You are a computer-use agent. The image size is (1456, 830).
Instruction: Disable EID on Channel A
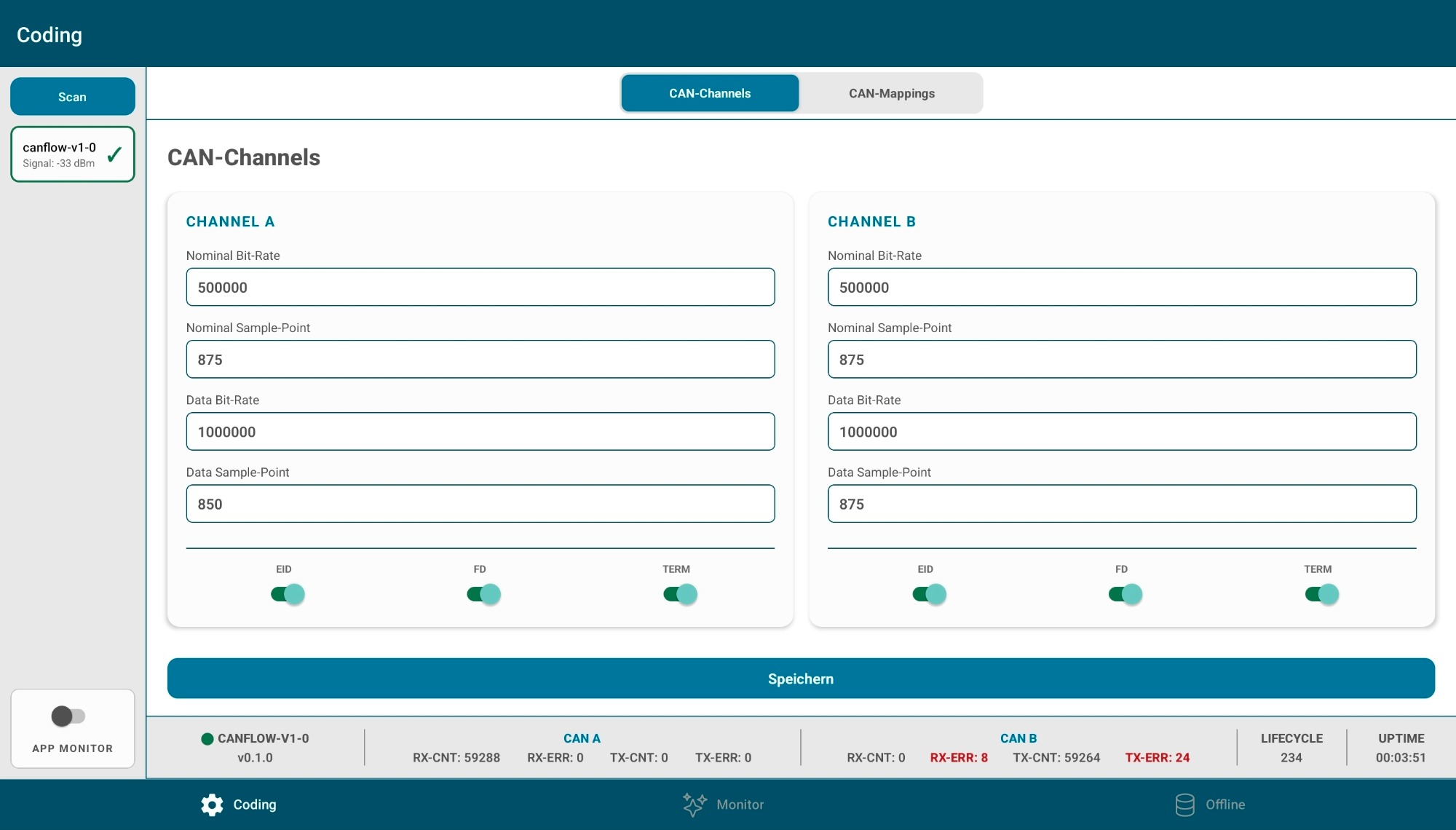pyautogui.click(x=288, y=594)
